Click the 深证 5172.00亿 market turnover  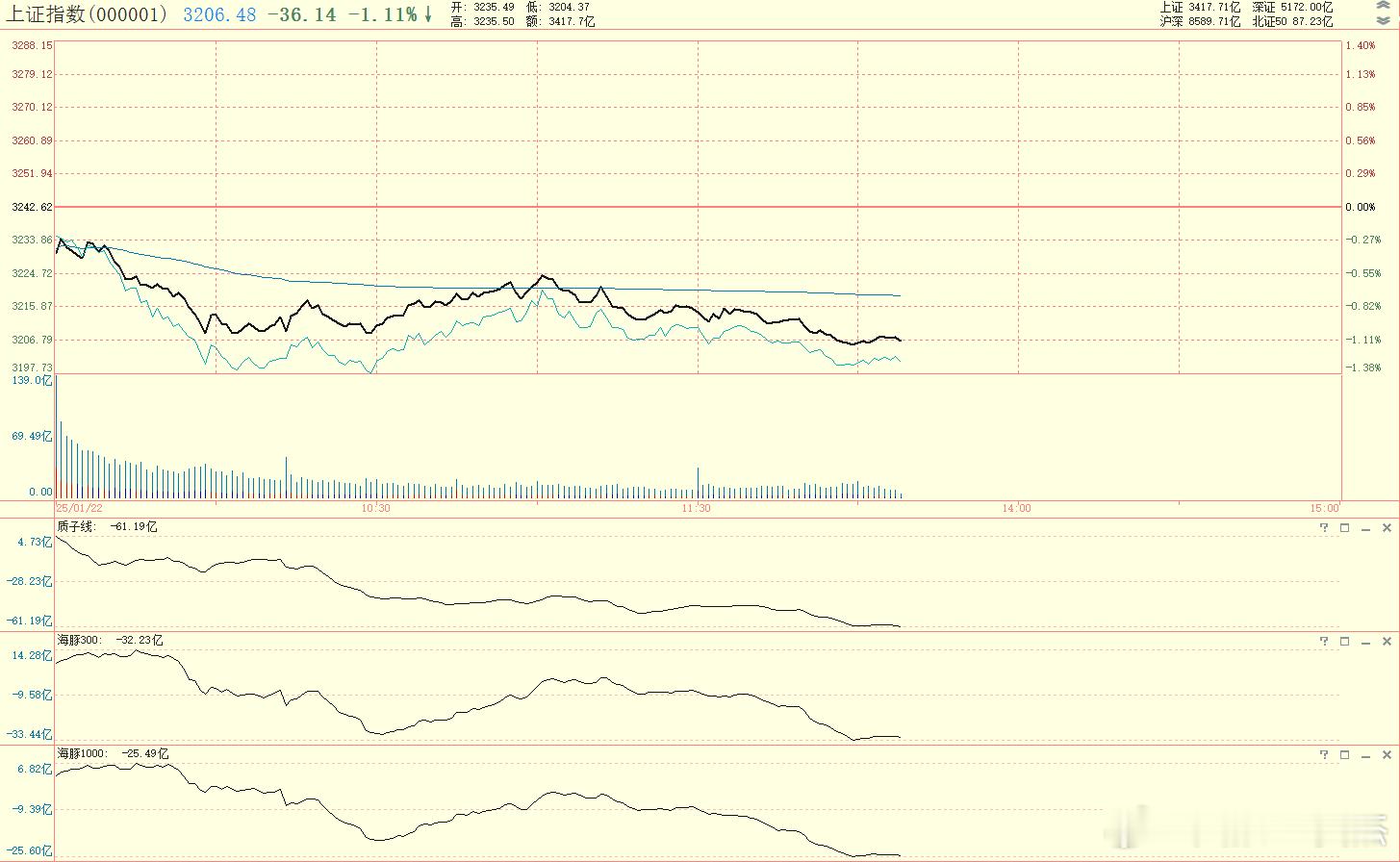pos(1292,7)
